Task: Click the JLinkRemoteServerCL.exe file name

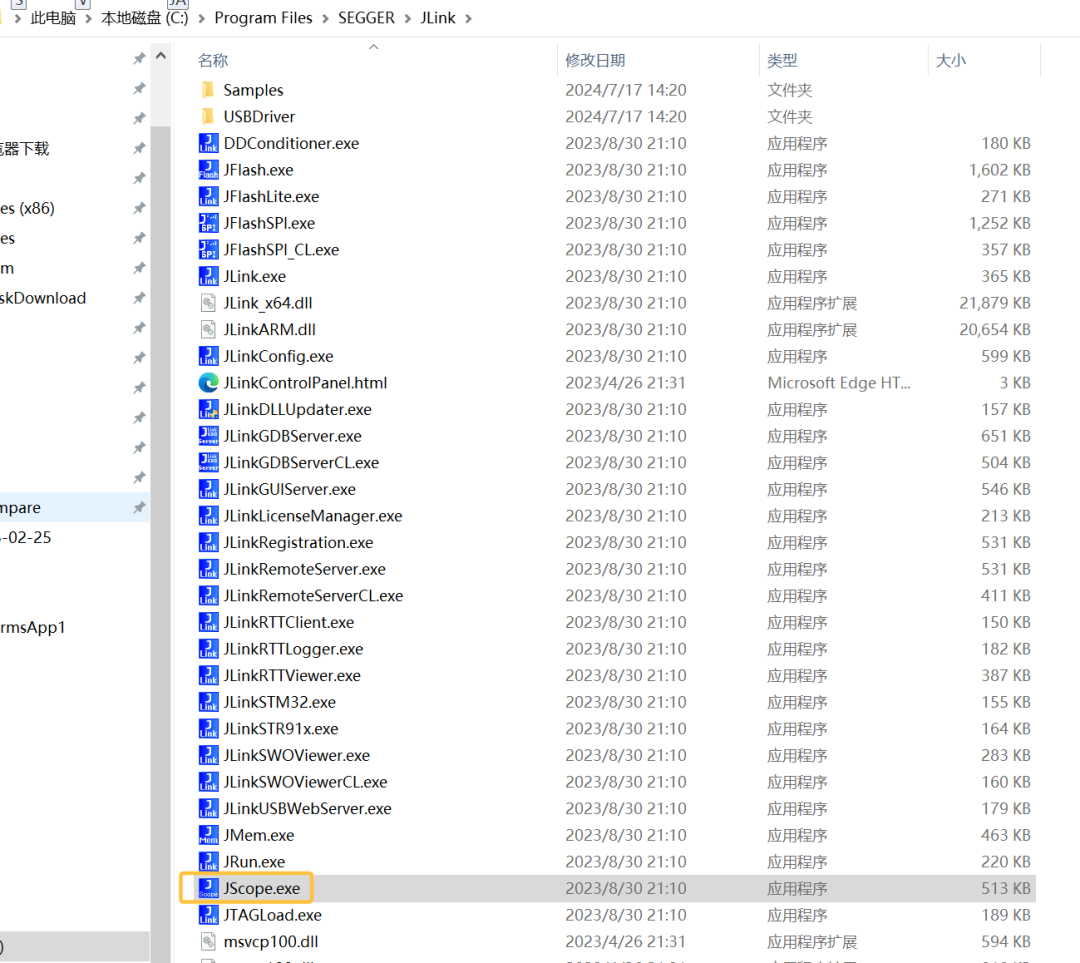Action: point(313,596)
